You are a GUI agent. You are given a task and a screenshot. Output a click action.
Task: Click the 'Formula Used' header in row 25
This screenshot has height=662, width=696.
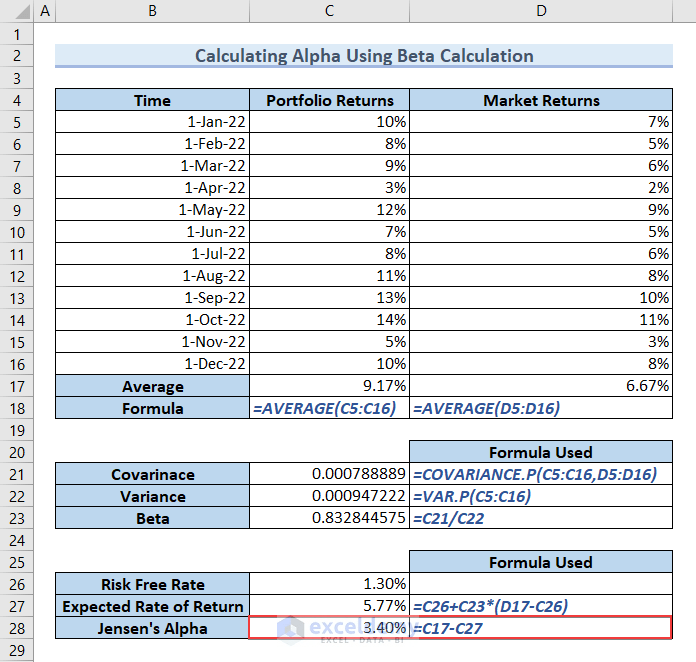[x=541, y=562]
